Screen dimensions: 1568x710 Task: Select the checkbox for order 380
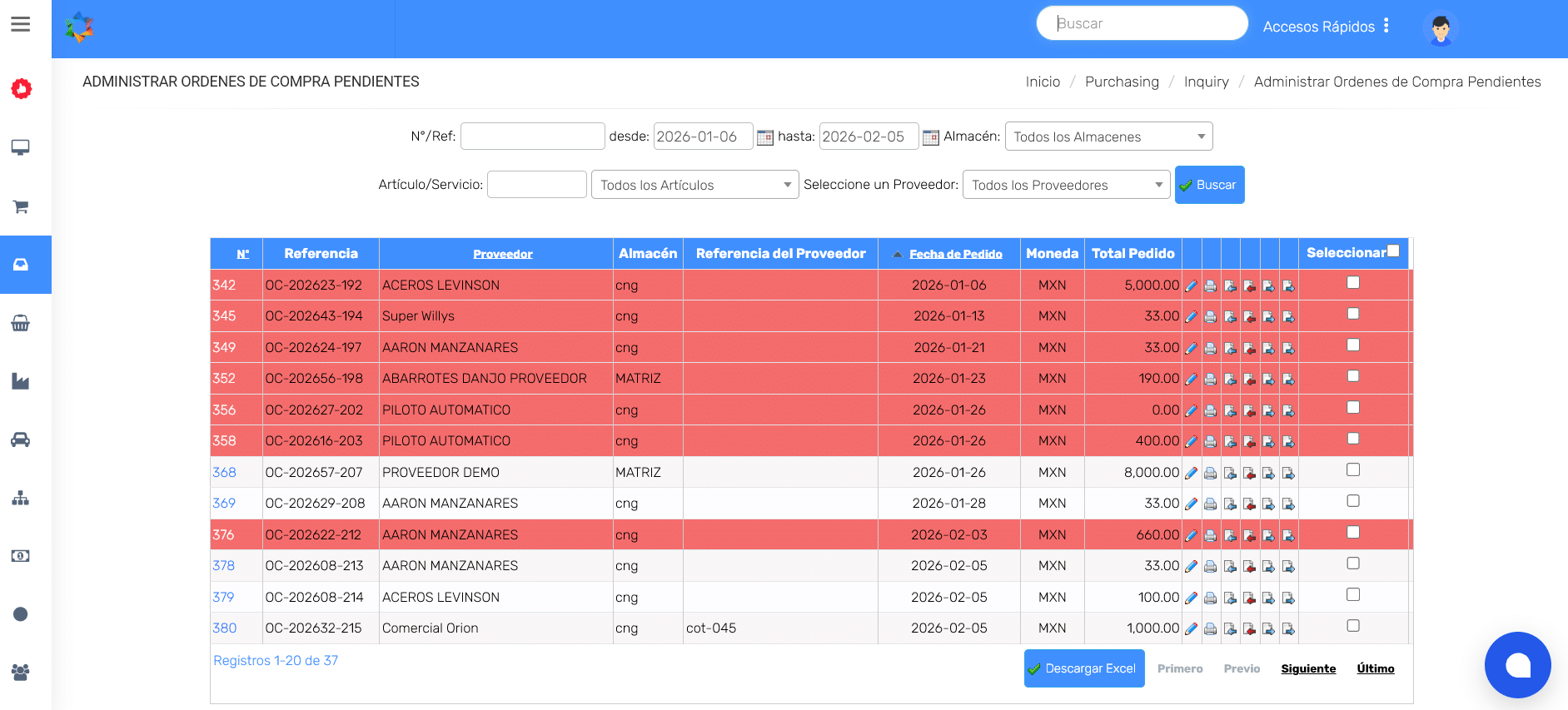(1353, 626)
